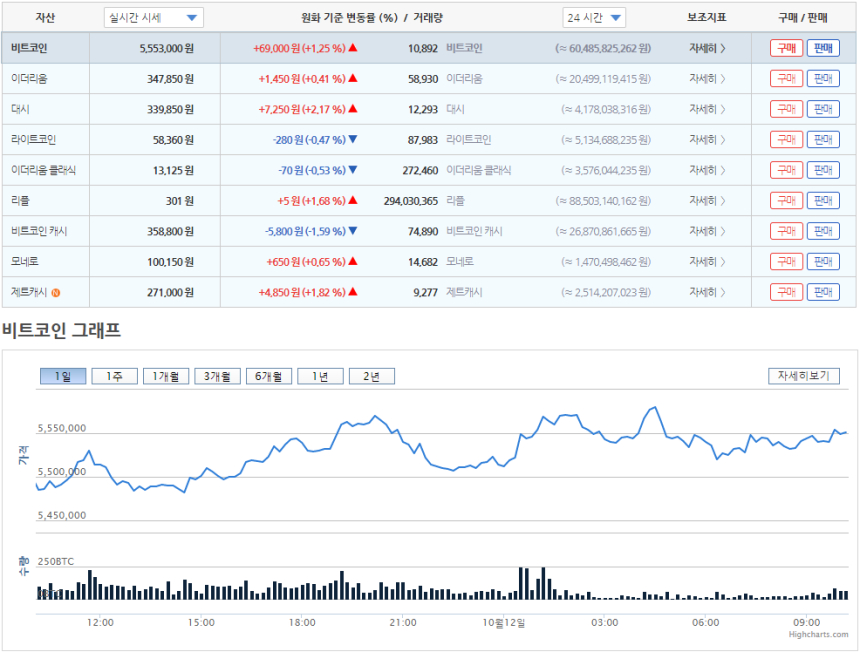
Task: Click 판매 button for 라이트코인 row
Action: pos(823,140)
